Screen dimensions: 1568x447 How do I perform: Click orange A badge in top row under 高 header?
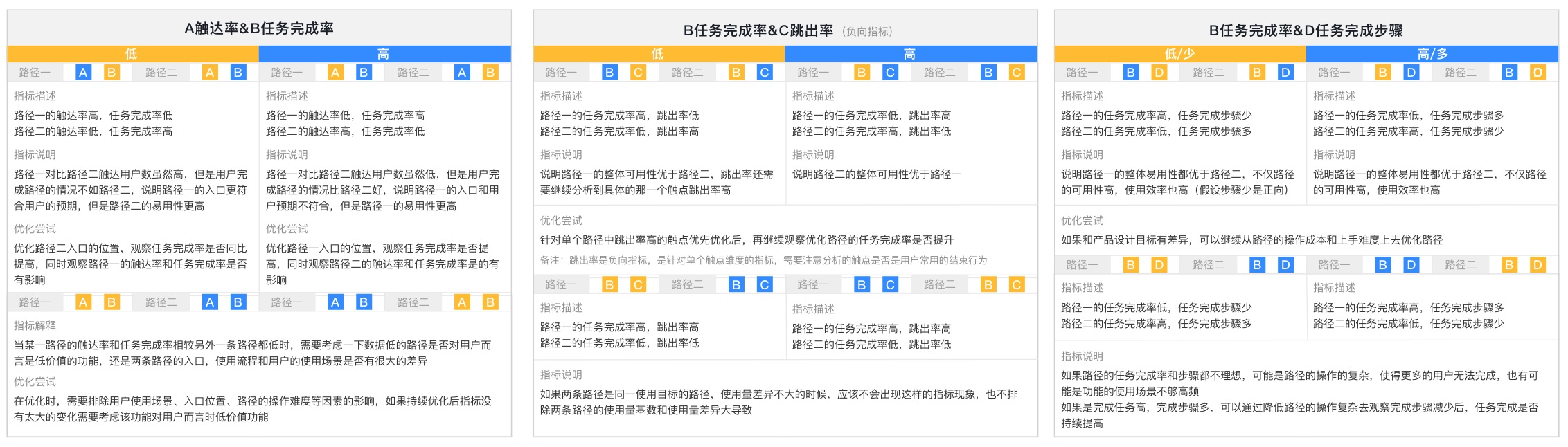[335, 73]
